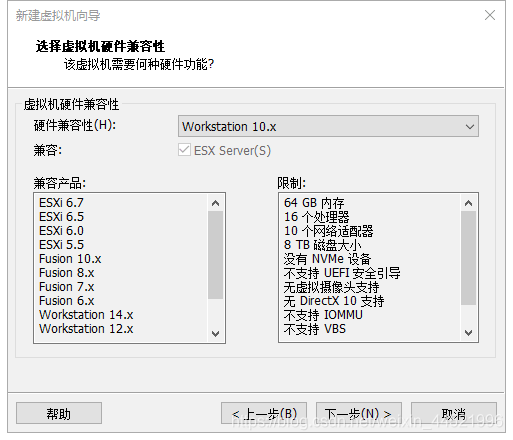This screenshot has height=440, width=513.
Task: Click up arrow of compatible products list
Action: point(215,203)
